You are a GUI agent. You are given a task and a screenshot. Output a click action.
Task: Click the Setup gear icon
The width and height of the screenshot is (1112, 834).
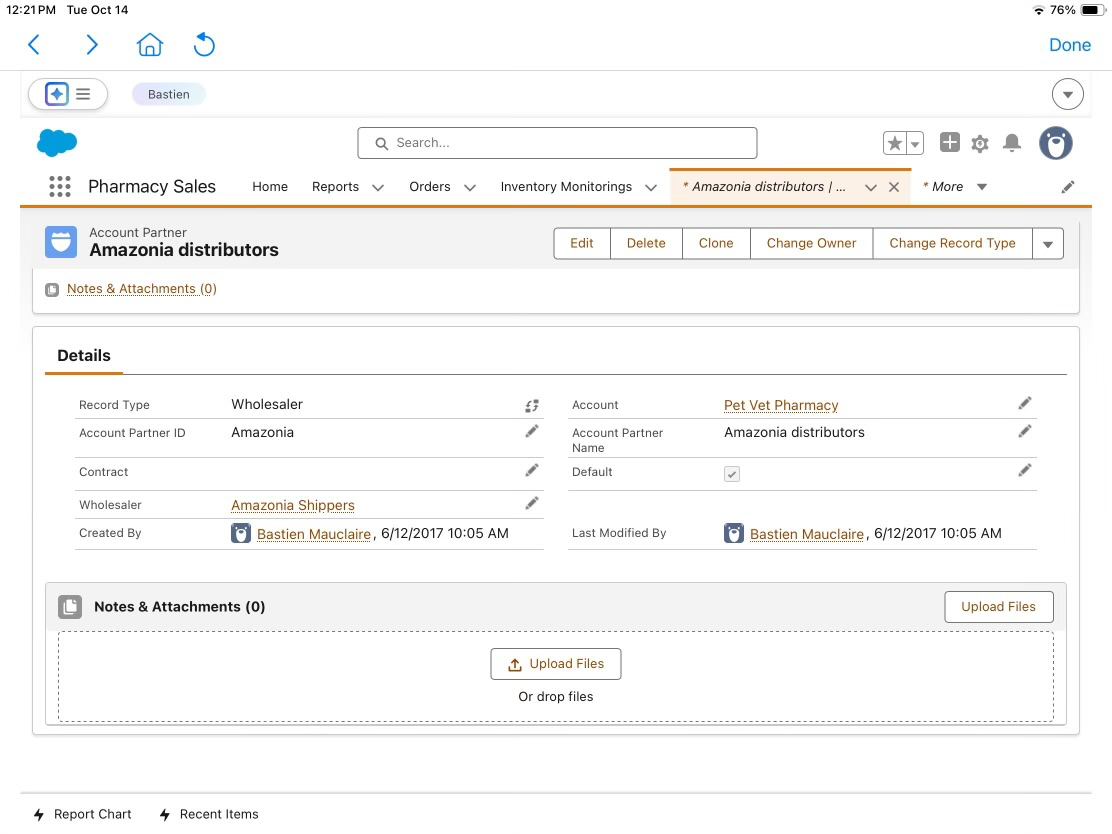point(980,144)
